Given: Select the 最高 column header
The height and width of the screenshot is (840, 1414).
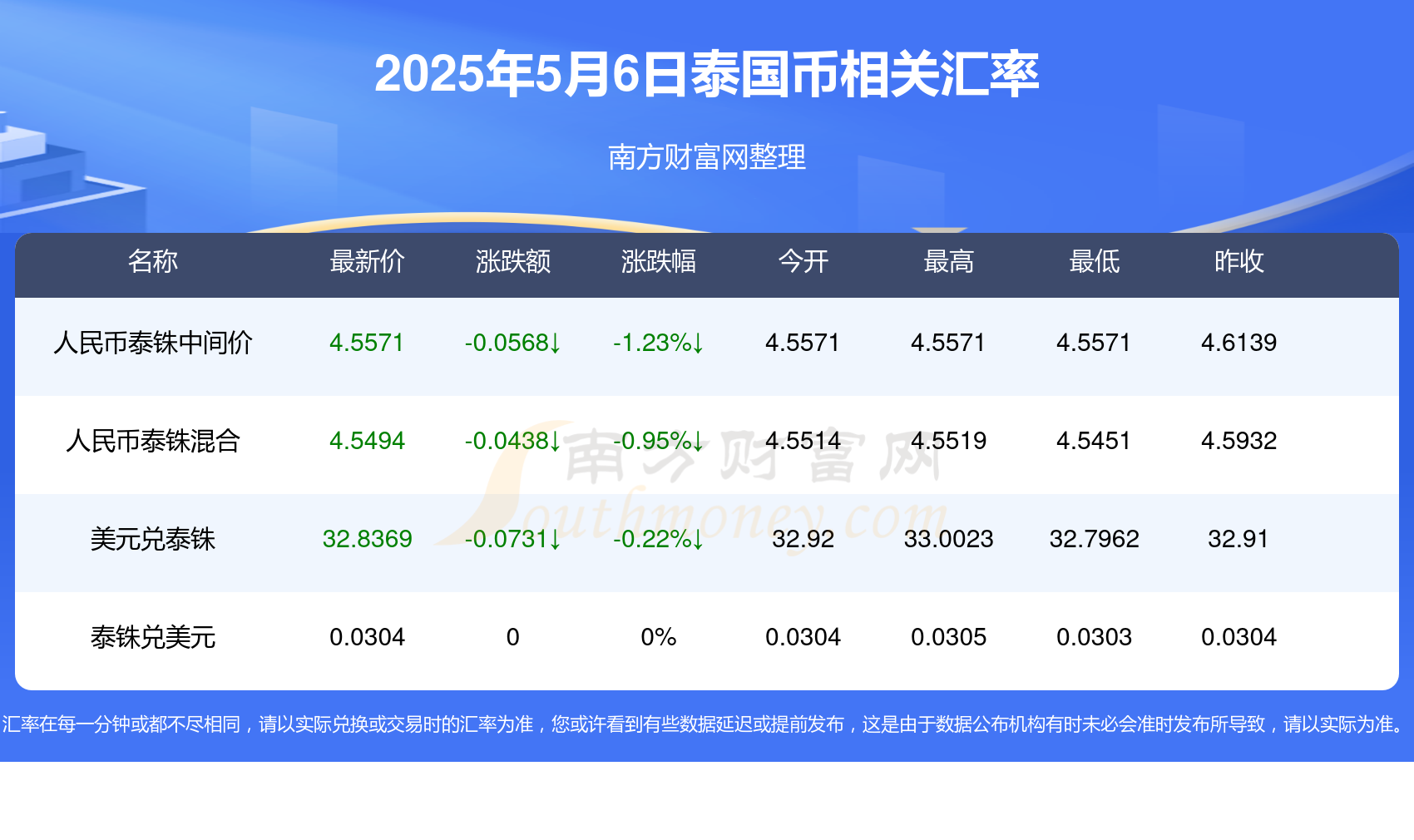Looking at the screenshot, I should (x=949, y=262).
